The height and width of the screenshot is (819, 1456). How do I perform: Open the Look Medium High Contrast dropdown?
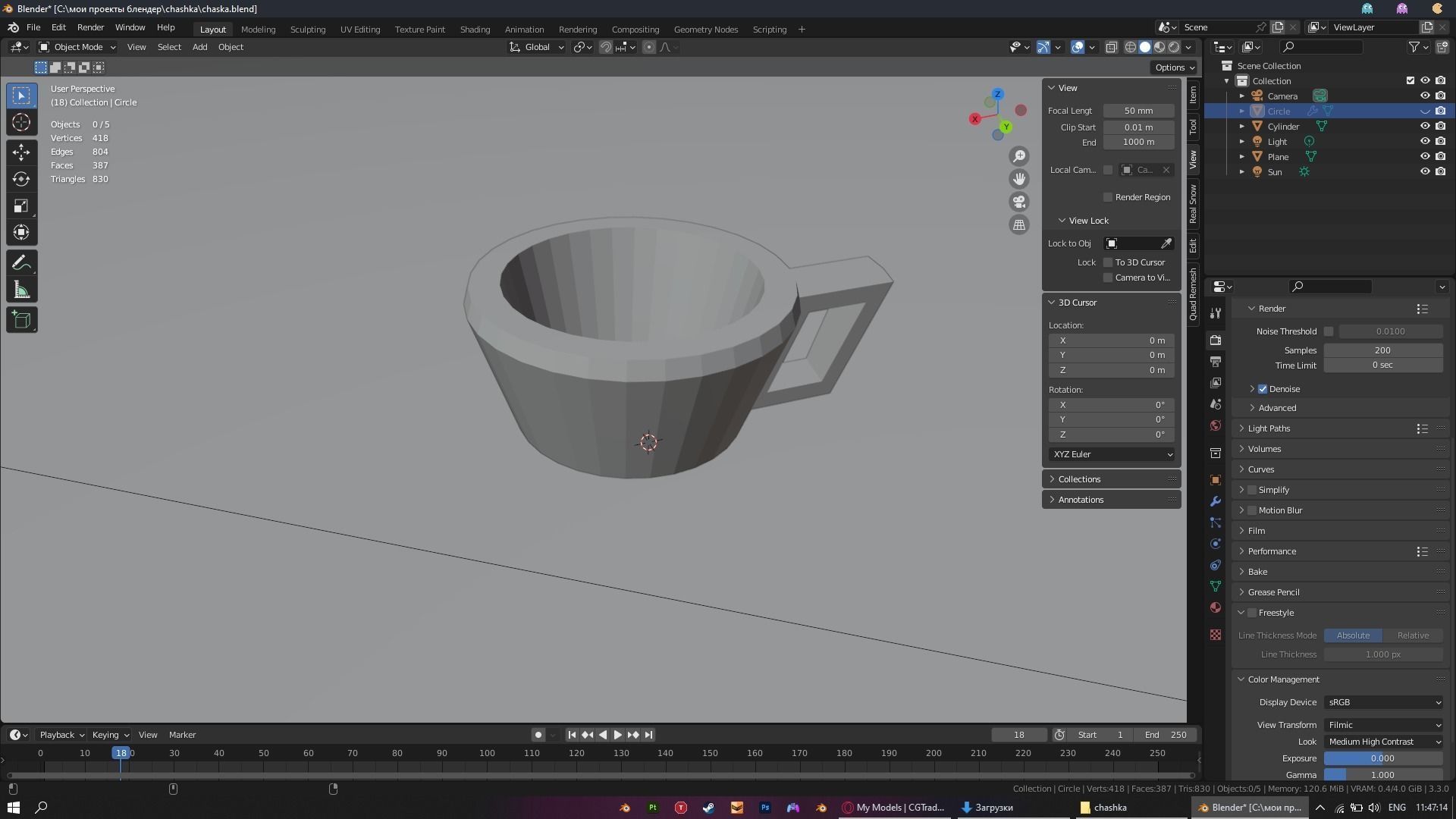pos(1384,742)
